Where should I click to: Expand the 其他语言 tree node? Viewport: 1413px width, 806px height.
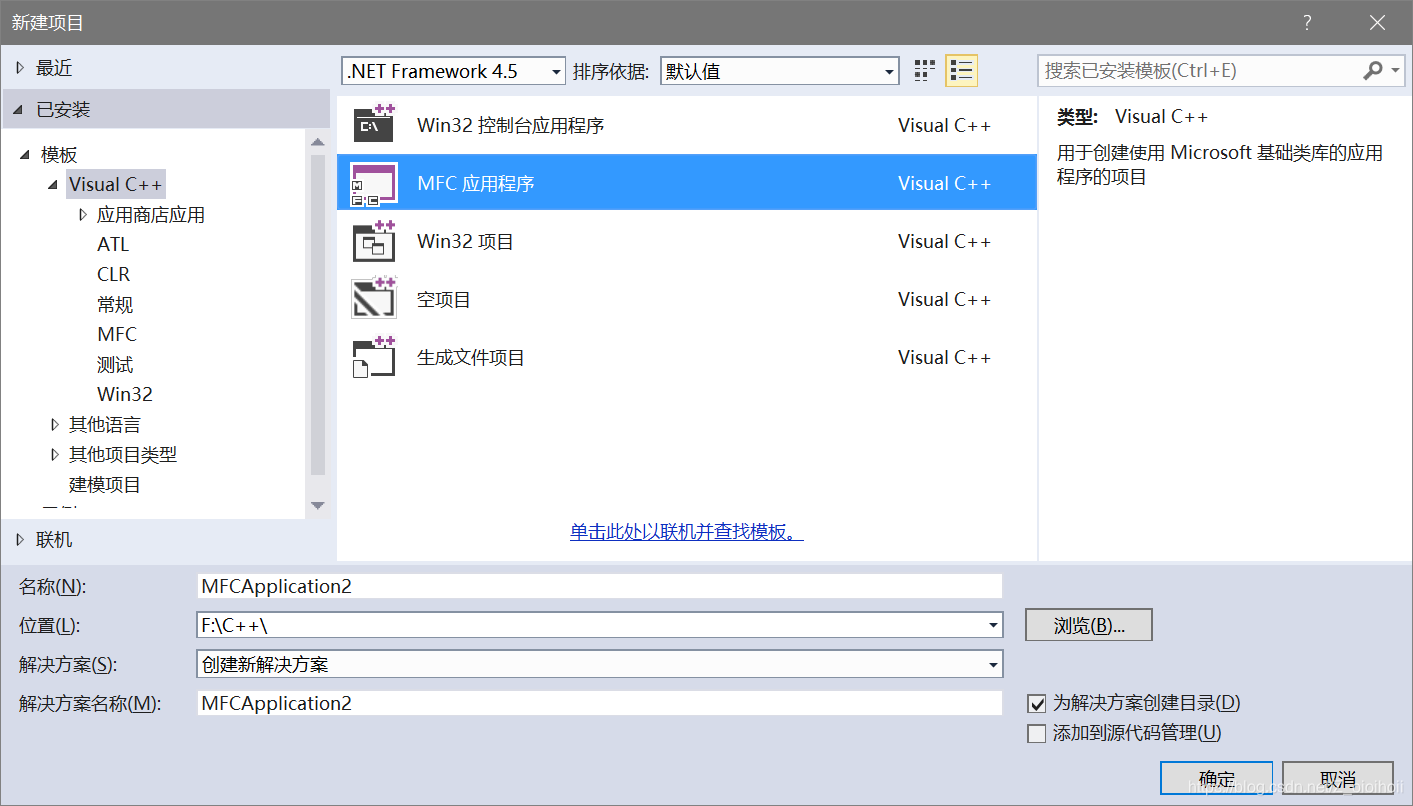click(54, 424)
